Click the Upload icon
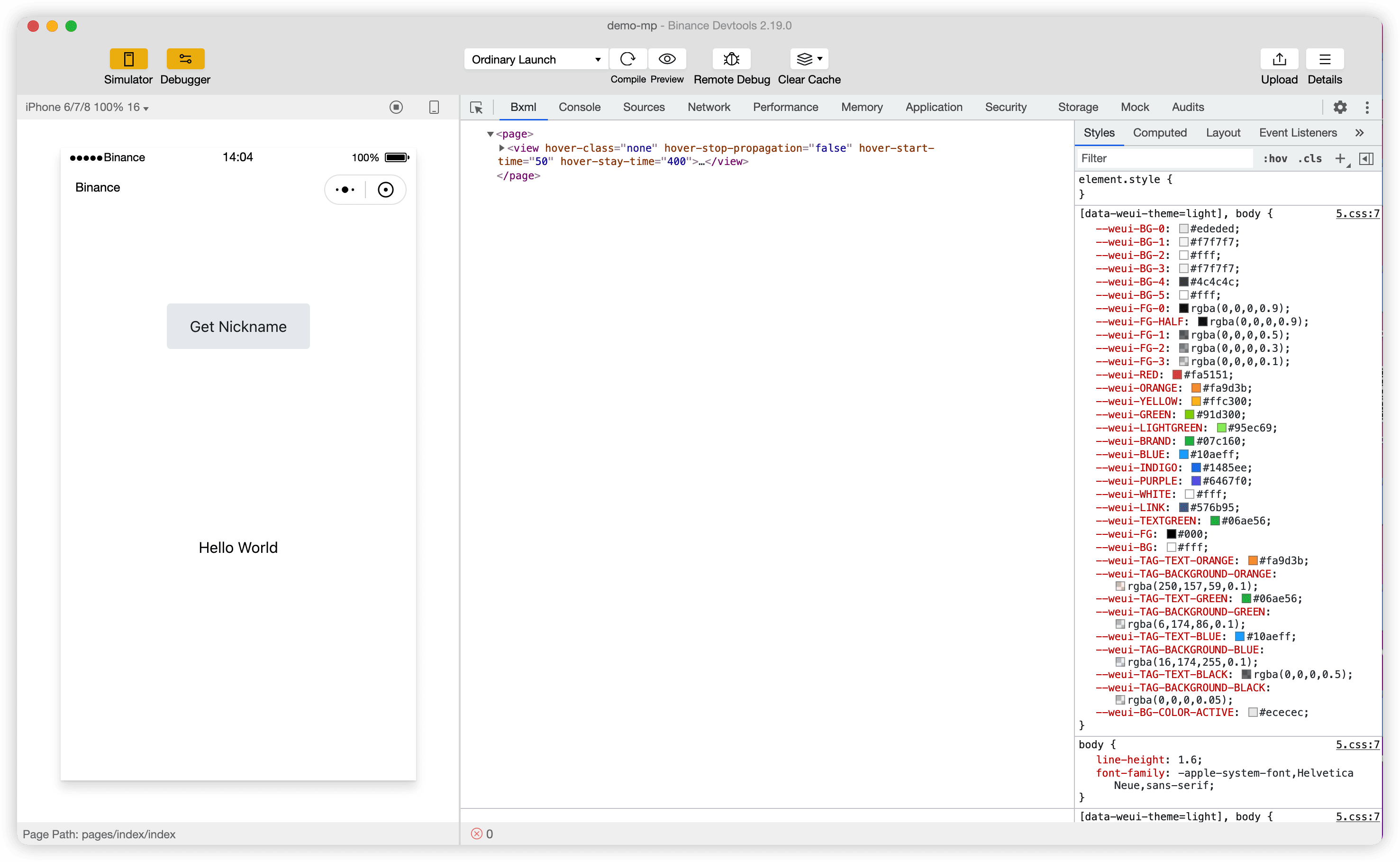This screenshot has height=862, width=1400. 1279,59
